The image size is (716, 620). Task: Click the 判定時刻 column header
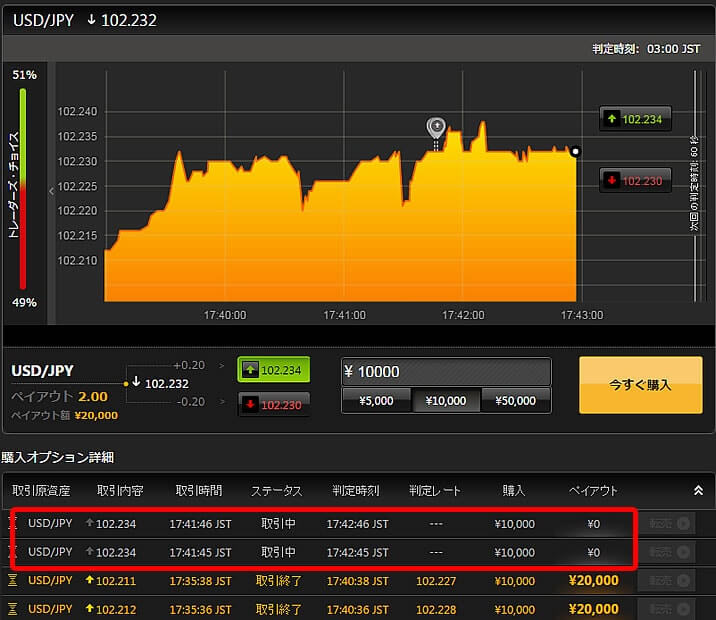[356, 491]
